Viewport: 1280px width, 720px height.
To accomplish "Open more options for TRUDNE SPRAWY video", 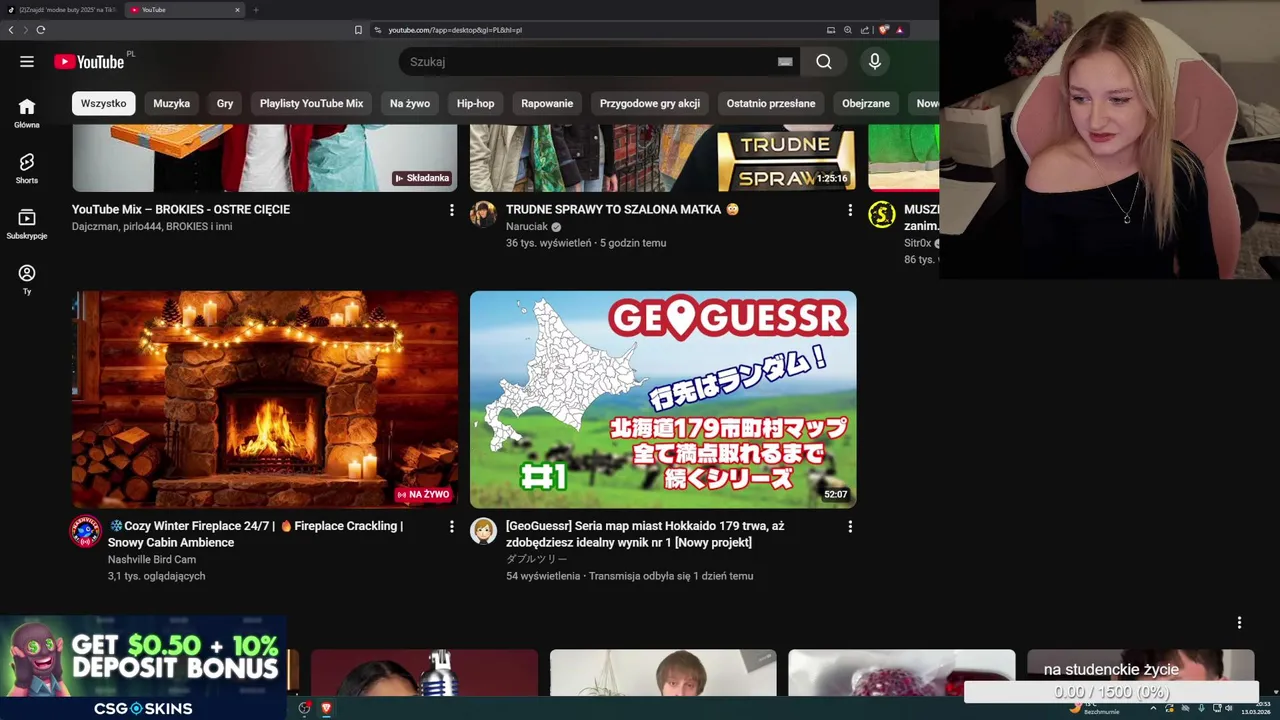I will click(850, 210).
